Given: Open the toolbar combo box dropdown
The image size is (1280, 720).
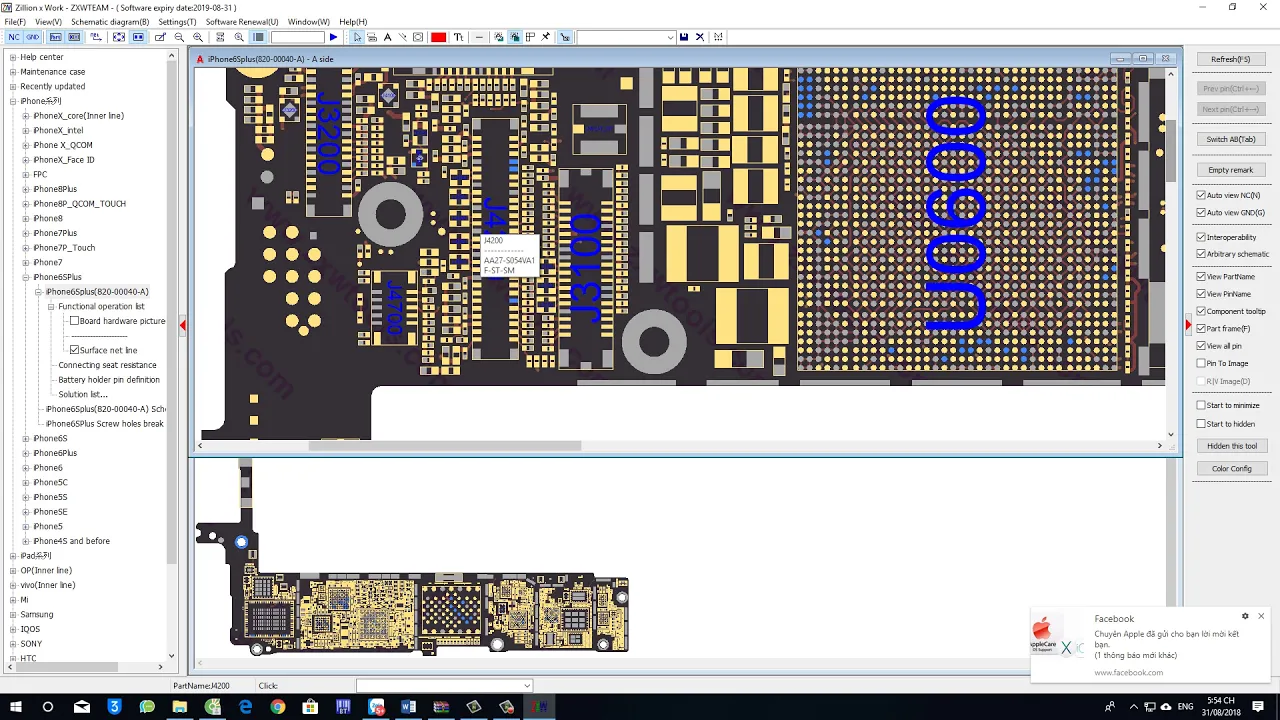Looking at the screenshot, I should (x=670, y=37).
